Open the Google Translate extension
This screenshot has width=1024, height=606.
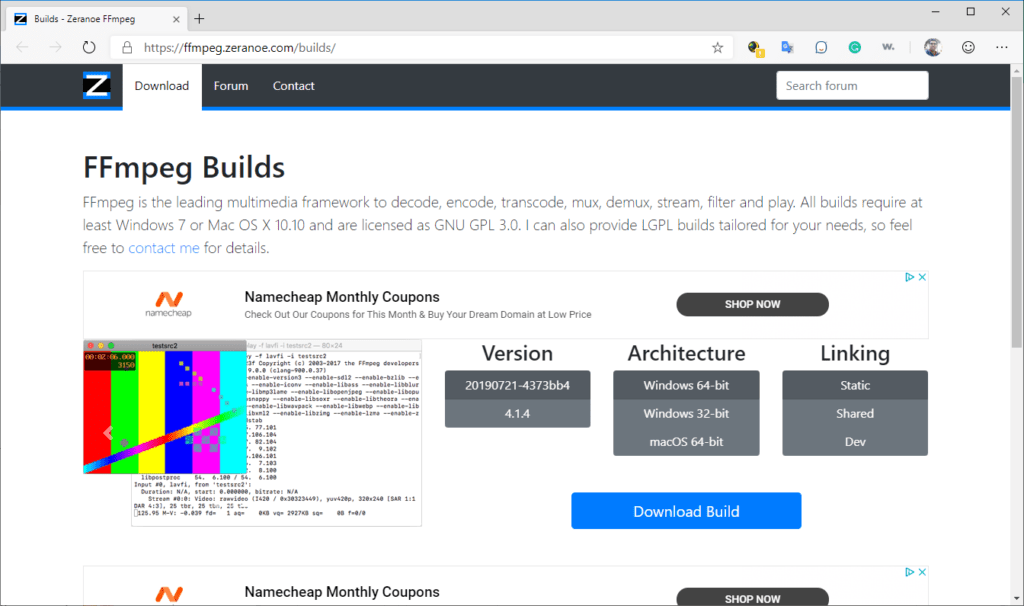(x=787, y=47)
